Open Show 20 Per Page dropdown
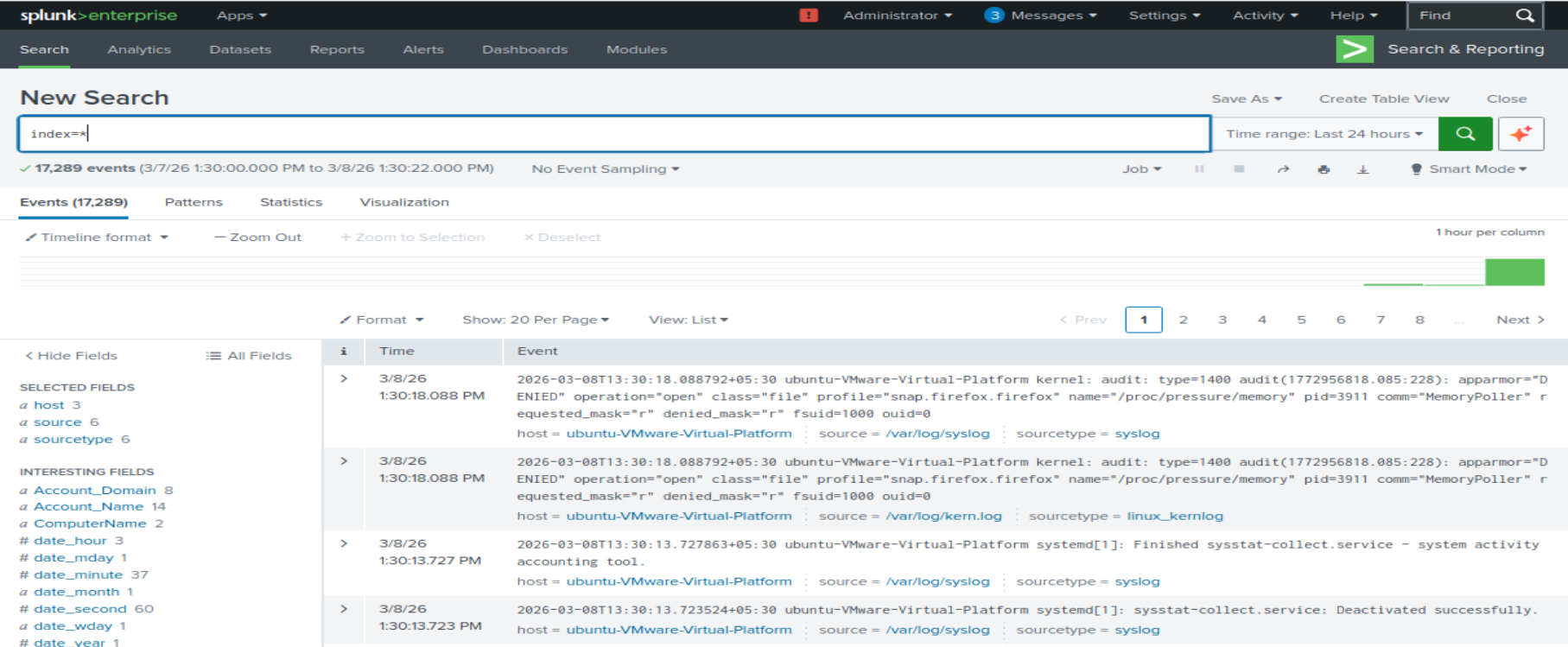1568x647 pixels. pyautogui.click(x=535, y=320)
